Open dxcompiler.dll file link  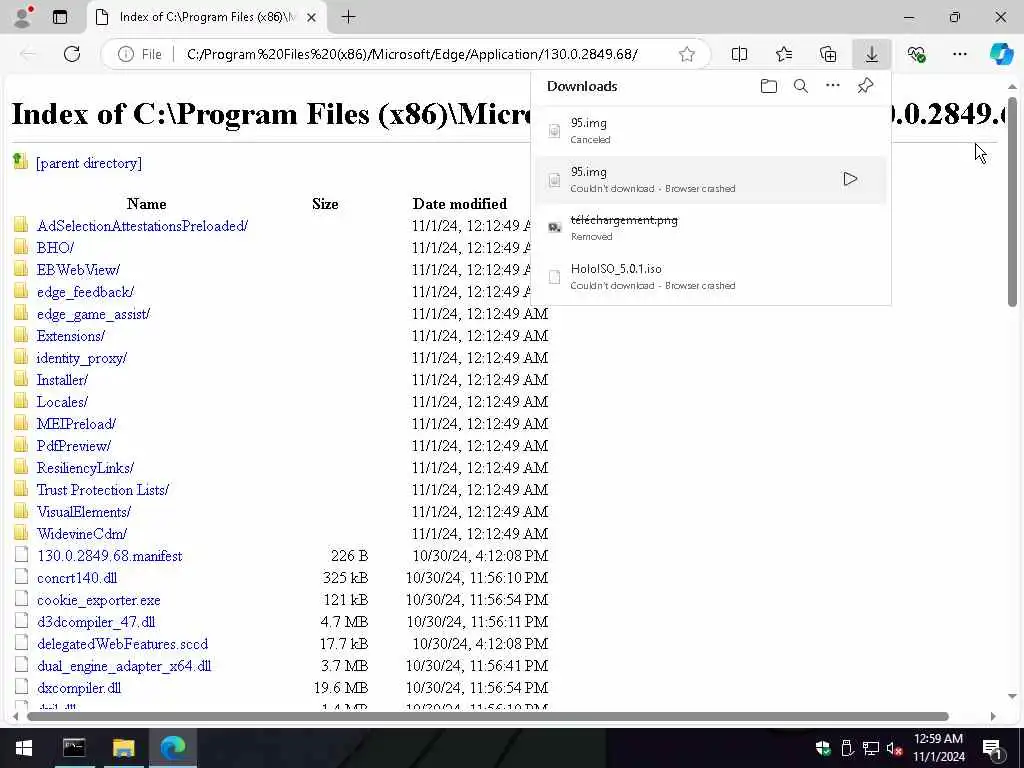(79, 688)
